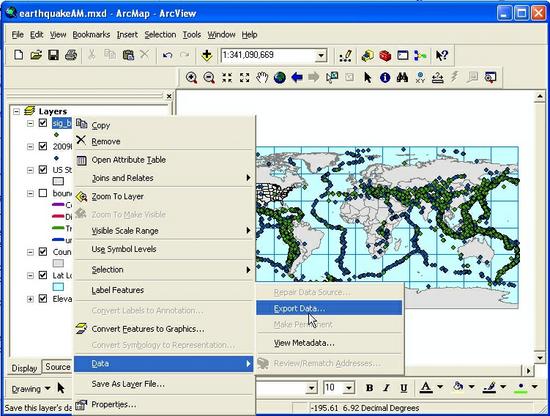The height and width of the screenshot is (416, 550).
Task: Go back to previous extent
Action: tap(297, 77)
